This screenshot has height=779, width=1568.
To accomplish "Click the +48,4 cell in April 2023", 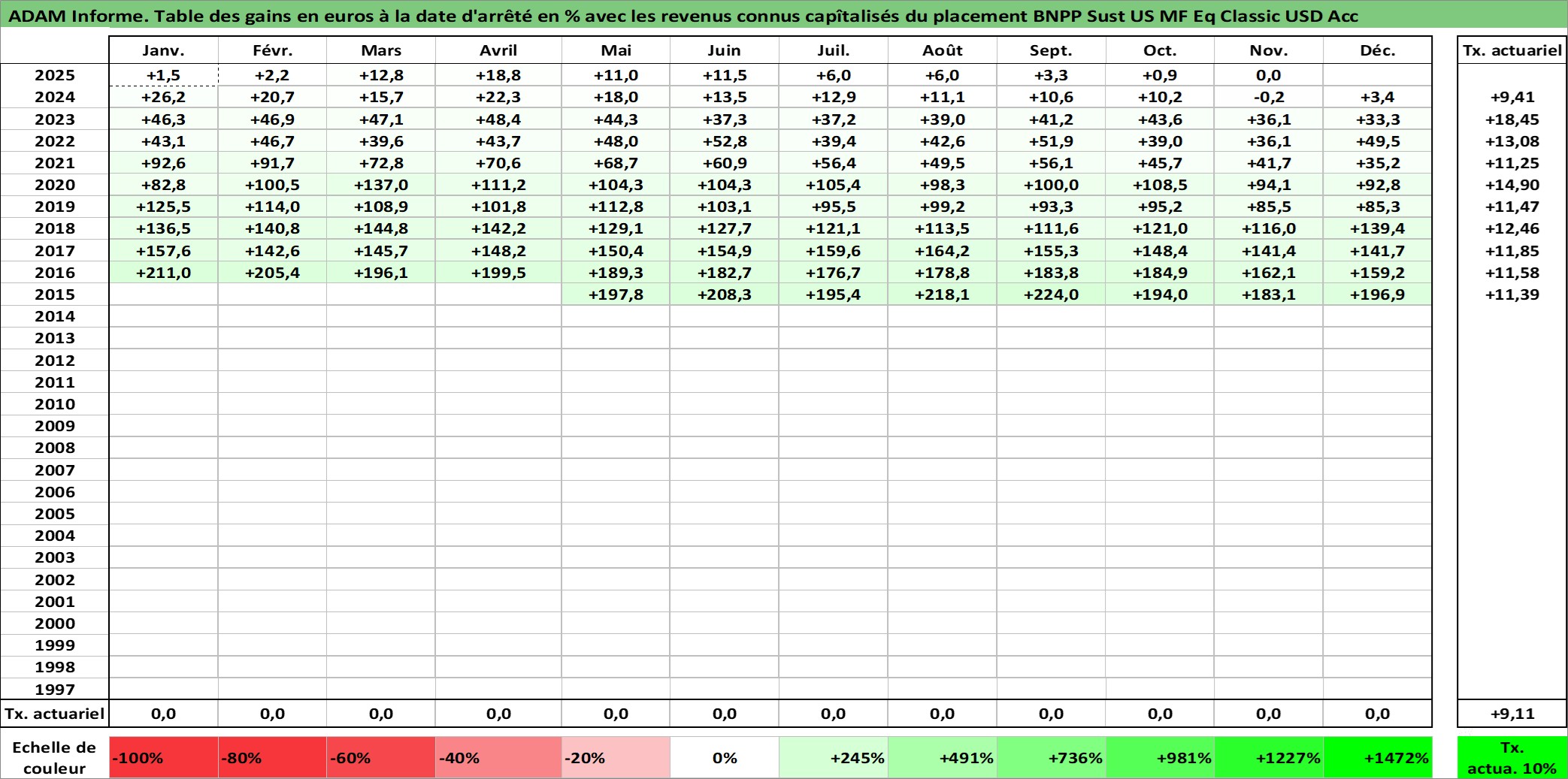I will coord(498,119).
